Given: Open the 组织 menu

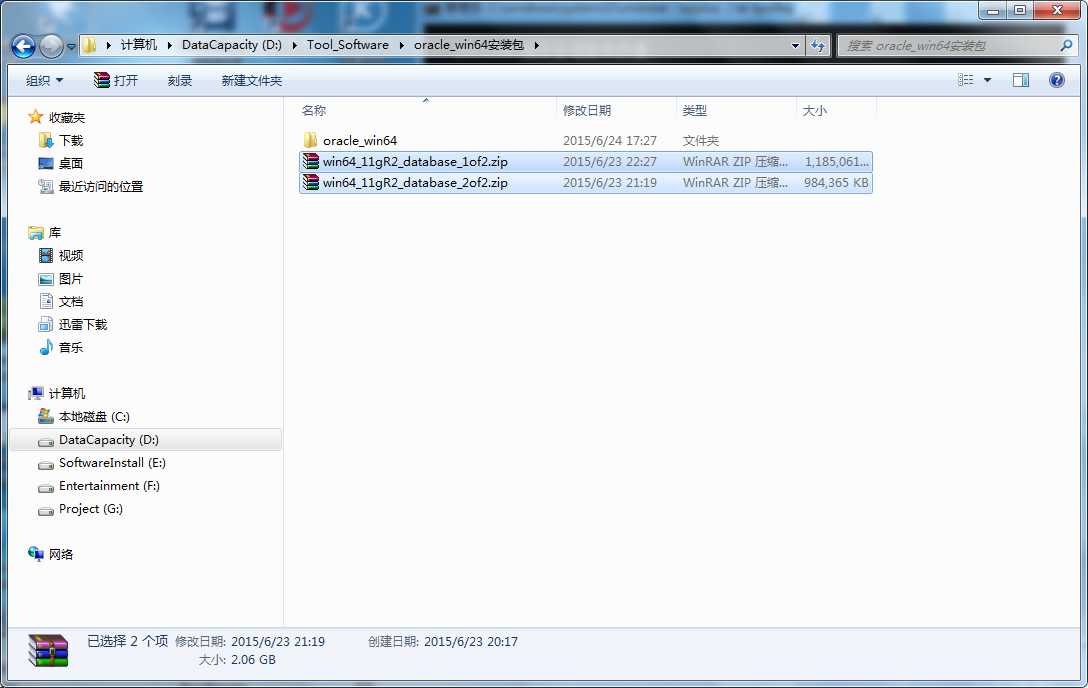Looking at the screenshot, I should (44, 80).
